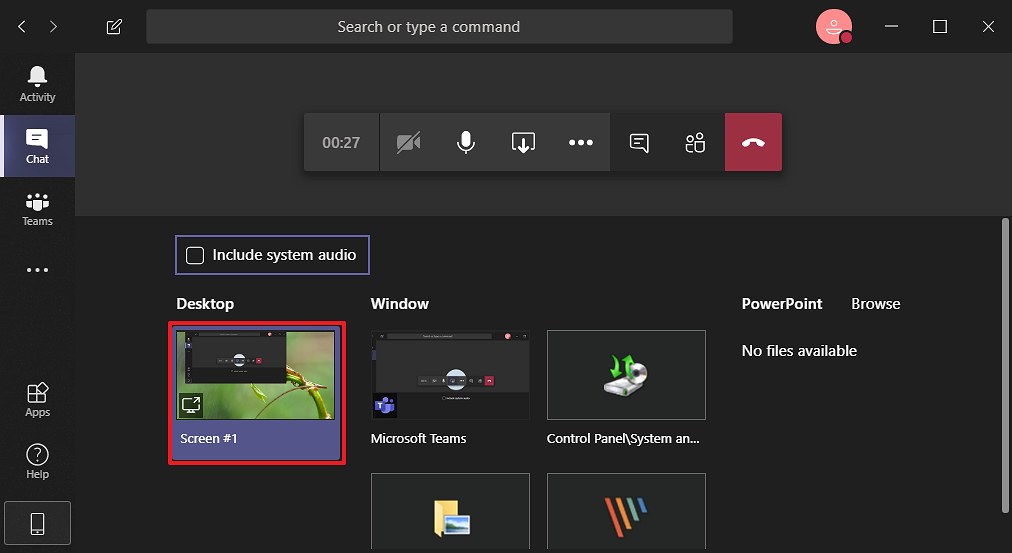Select Screen #1 desktop thumbnail
Screen dimensions: 1012x553
coord(257,391)
